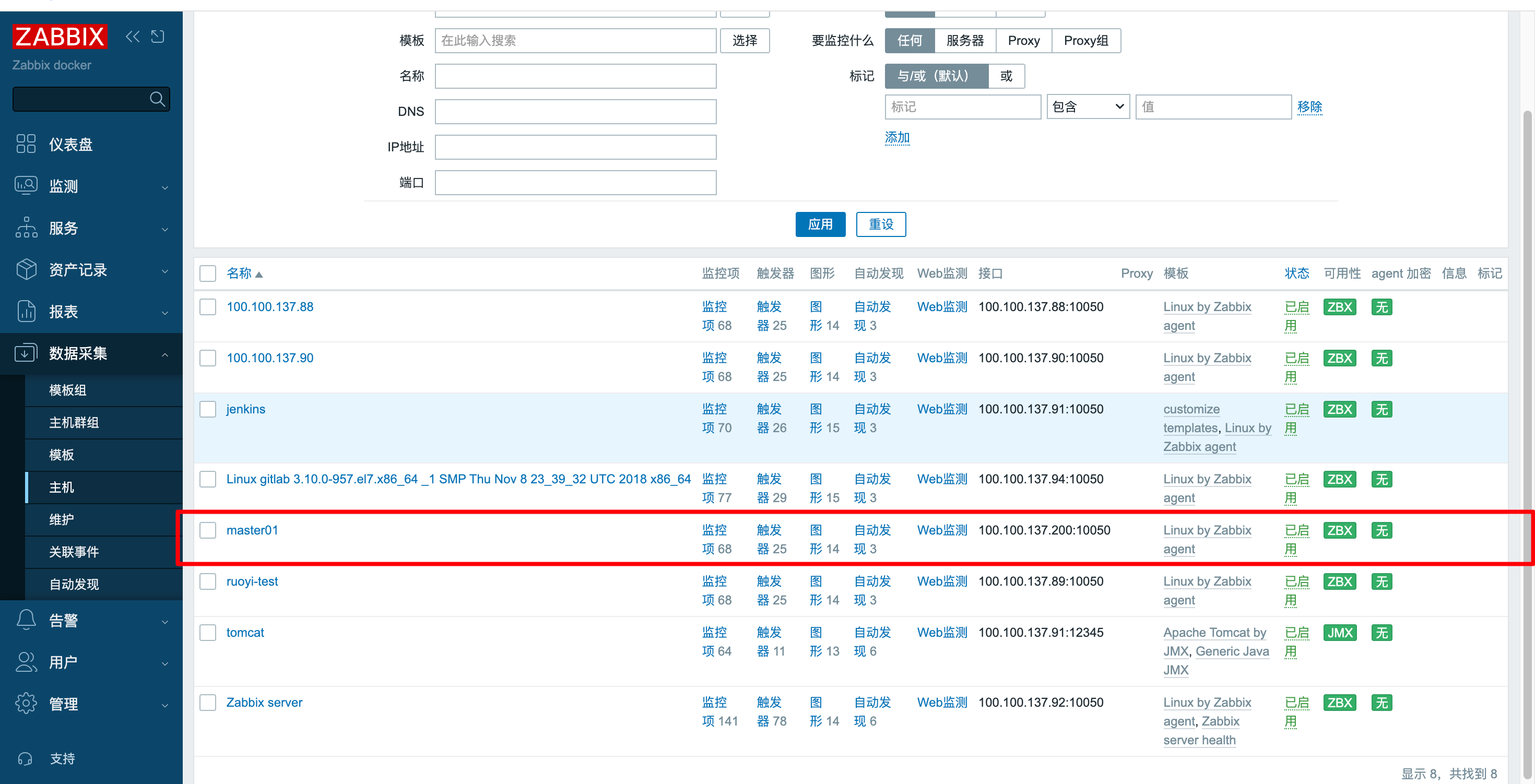Expand the 服务 menu chevron

click(165, 229)
